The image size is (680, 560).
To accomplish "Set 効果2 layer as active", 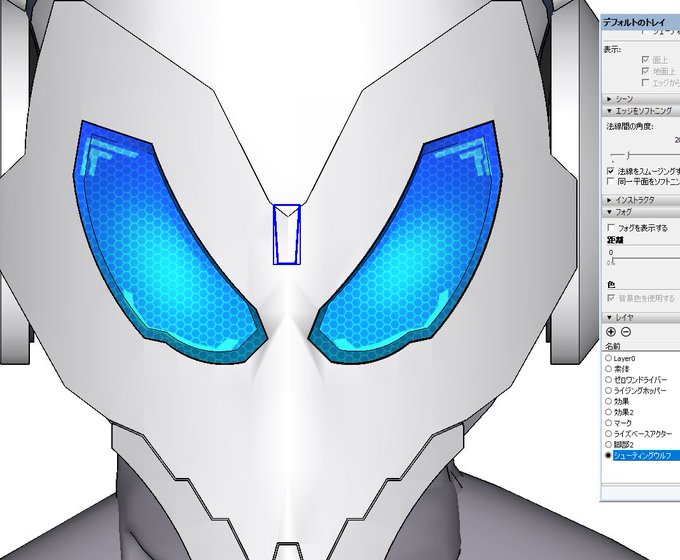I will tap(608, 412).
